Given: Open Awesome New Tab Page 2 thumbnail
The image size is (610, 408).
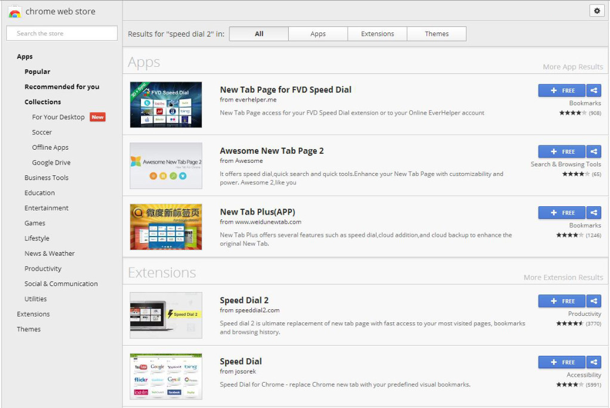Looking at the screenshot, I should point(166,166).
